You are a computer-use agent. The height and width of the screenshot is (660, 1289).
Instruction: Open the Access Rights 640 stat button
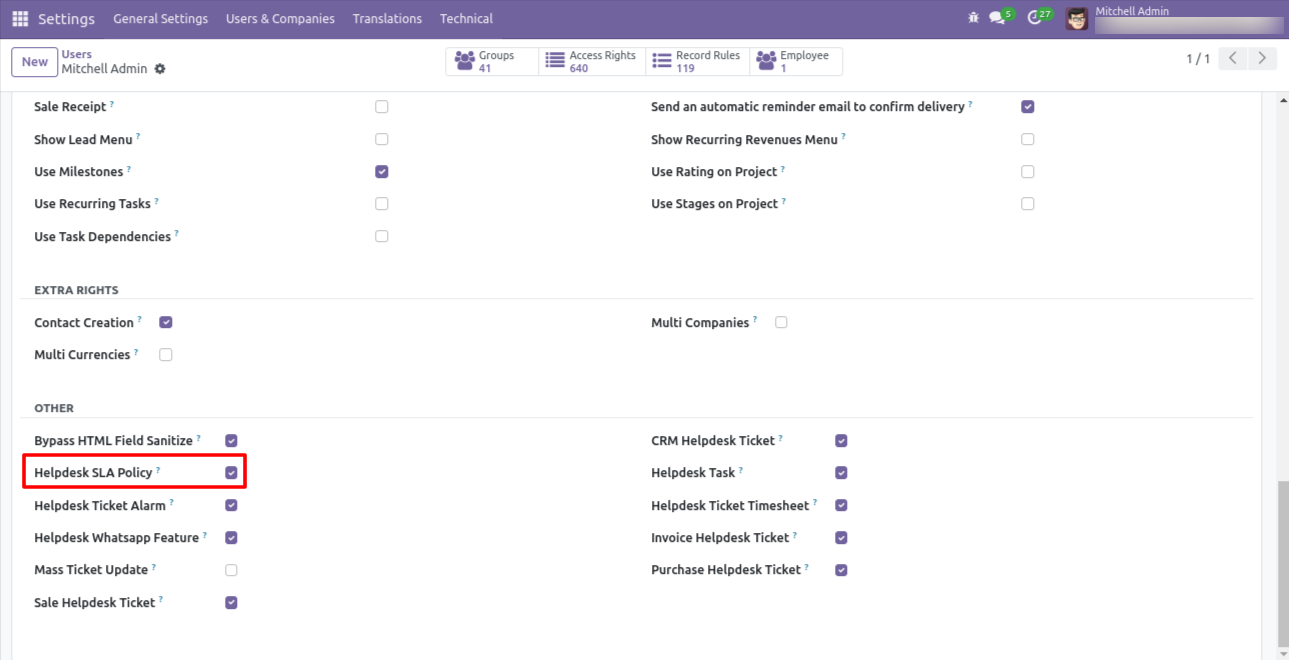click(x=592, y=61)
